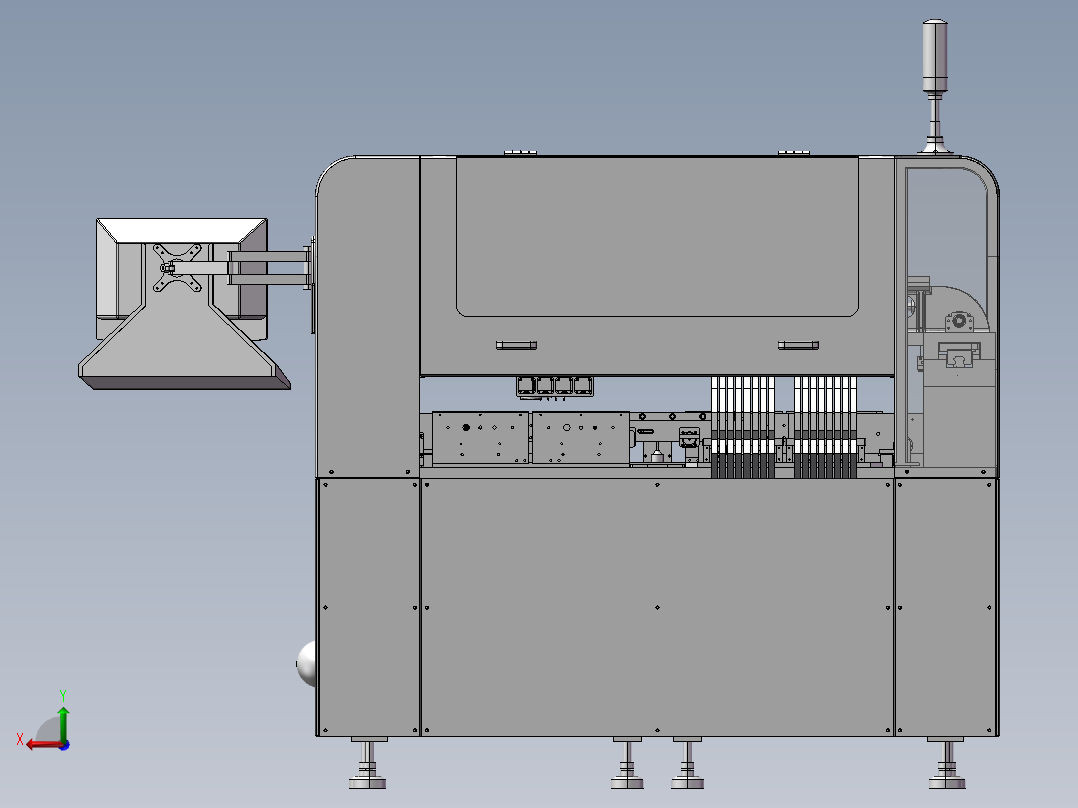This screenshot has width=1078, height=808.
Task: Select the linear guide block in right bay
Action: (x=960, y=355)
